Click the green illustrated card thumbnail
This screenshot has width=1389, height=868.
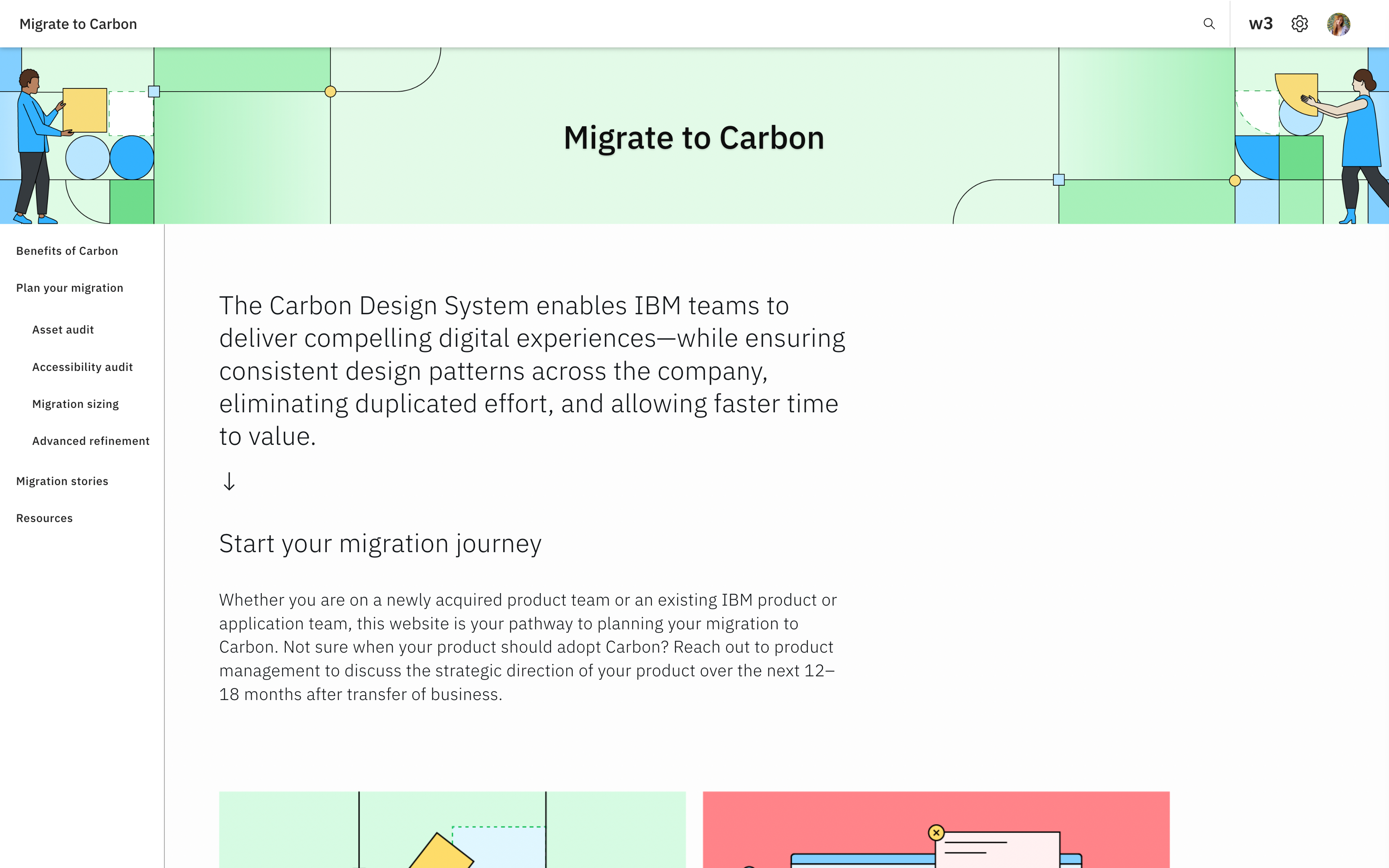tap(452, 829)
